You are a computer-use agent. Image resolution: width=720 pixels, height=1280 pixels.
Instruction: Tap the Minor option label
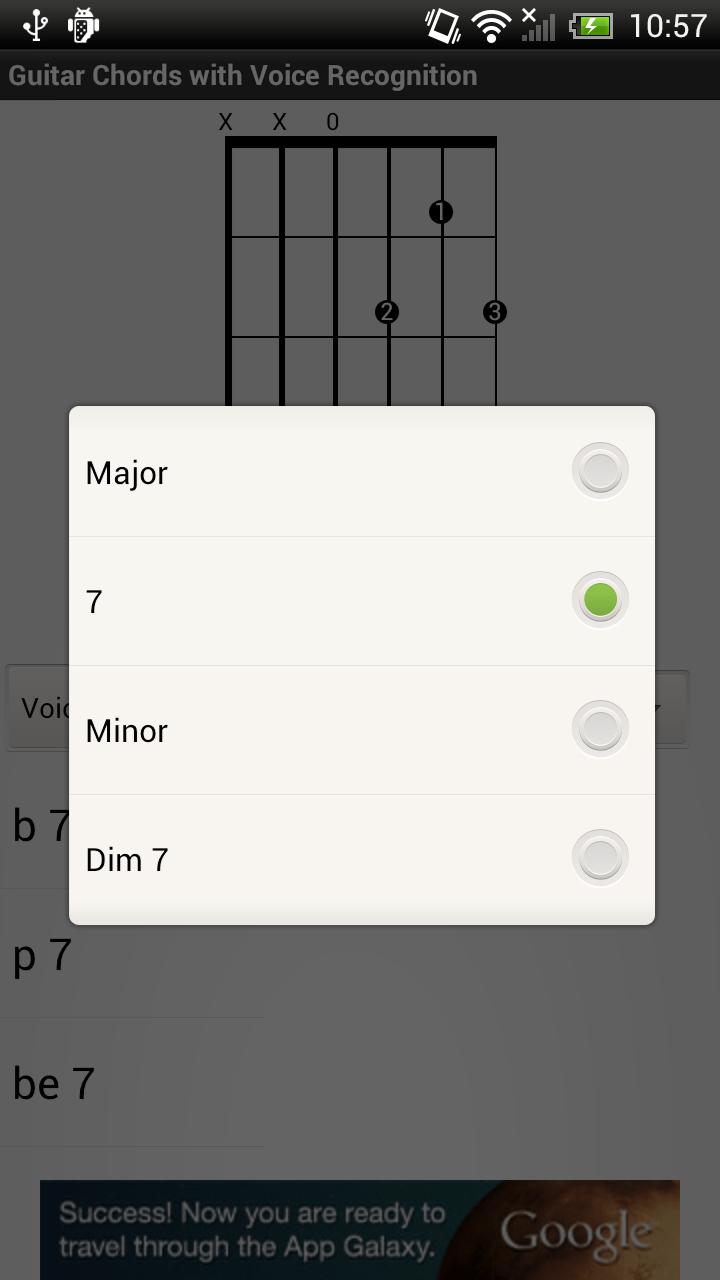click(x=127, y=731)
